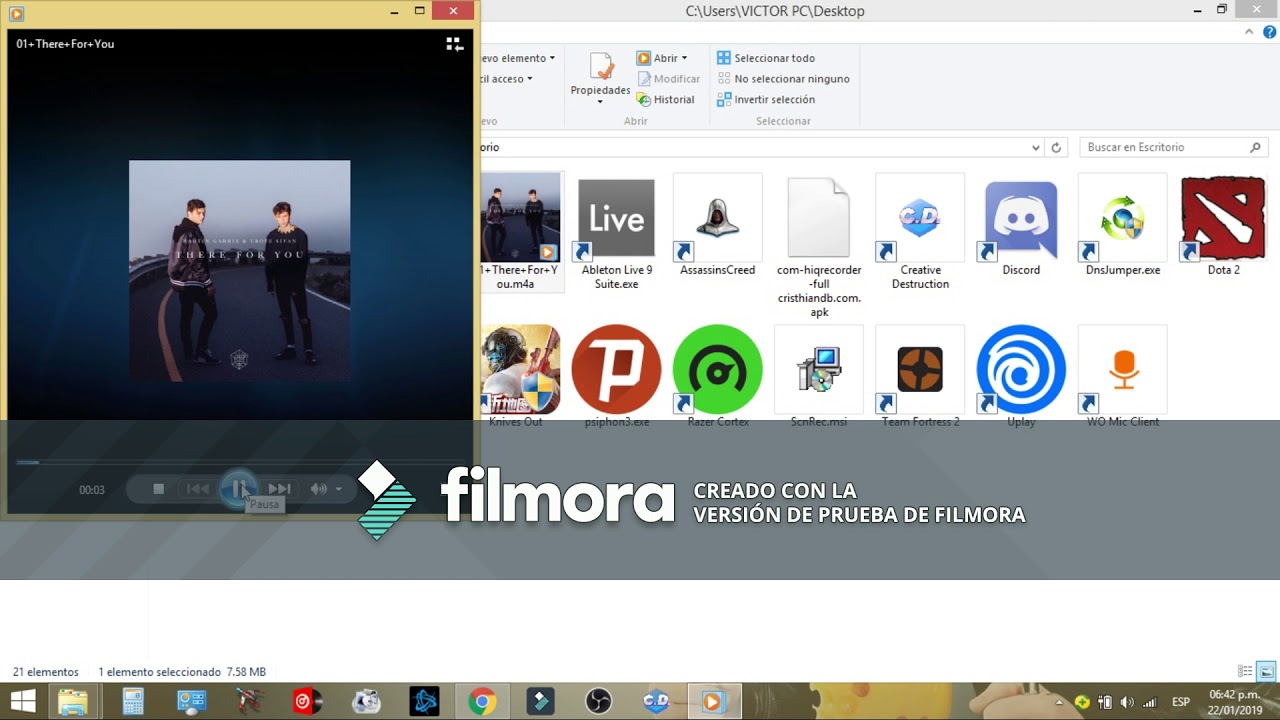Screen dimensions: 1280x720
Task: Click the 00:03 elapsed time display
Action: [x=92, y=490]
